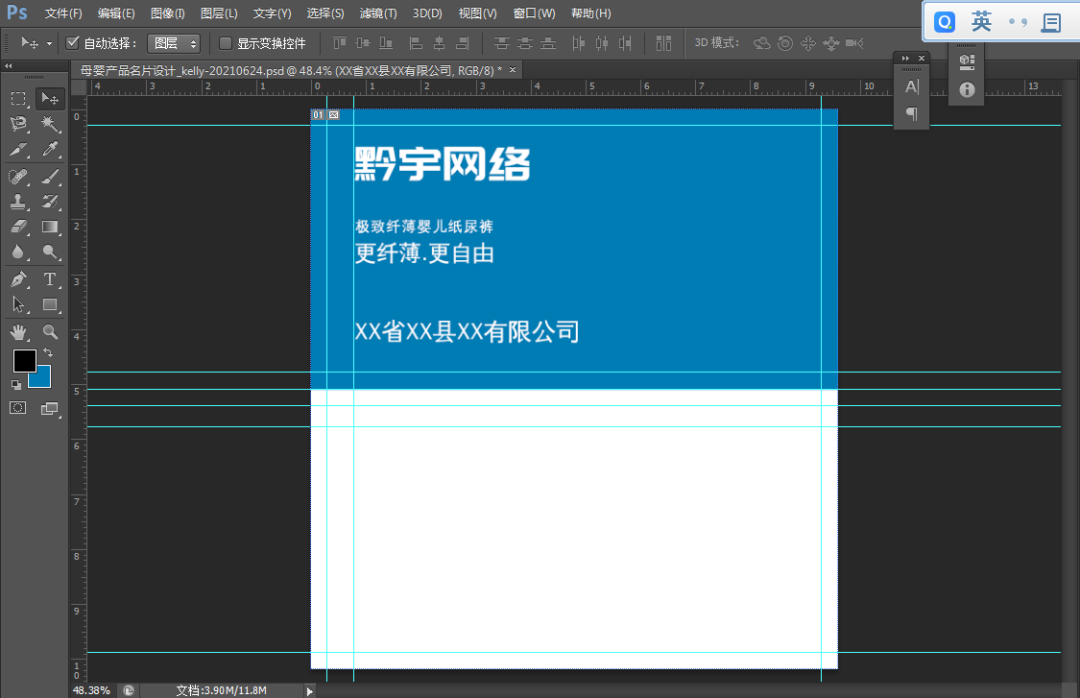Image resolution: width=1080 pixels, height=698 pixels.
Task: Uncheck the 自动选择 checkbox
Action: [x=73, y=43]
